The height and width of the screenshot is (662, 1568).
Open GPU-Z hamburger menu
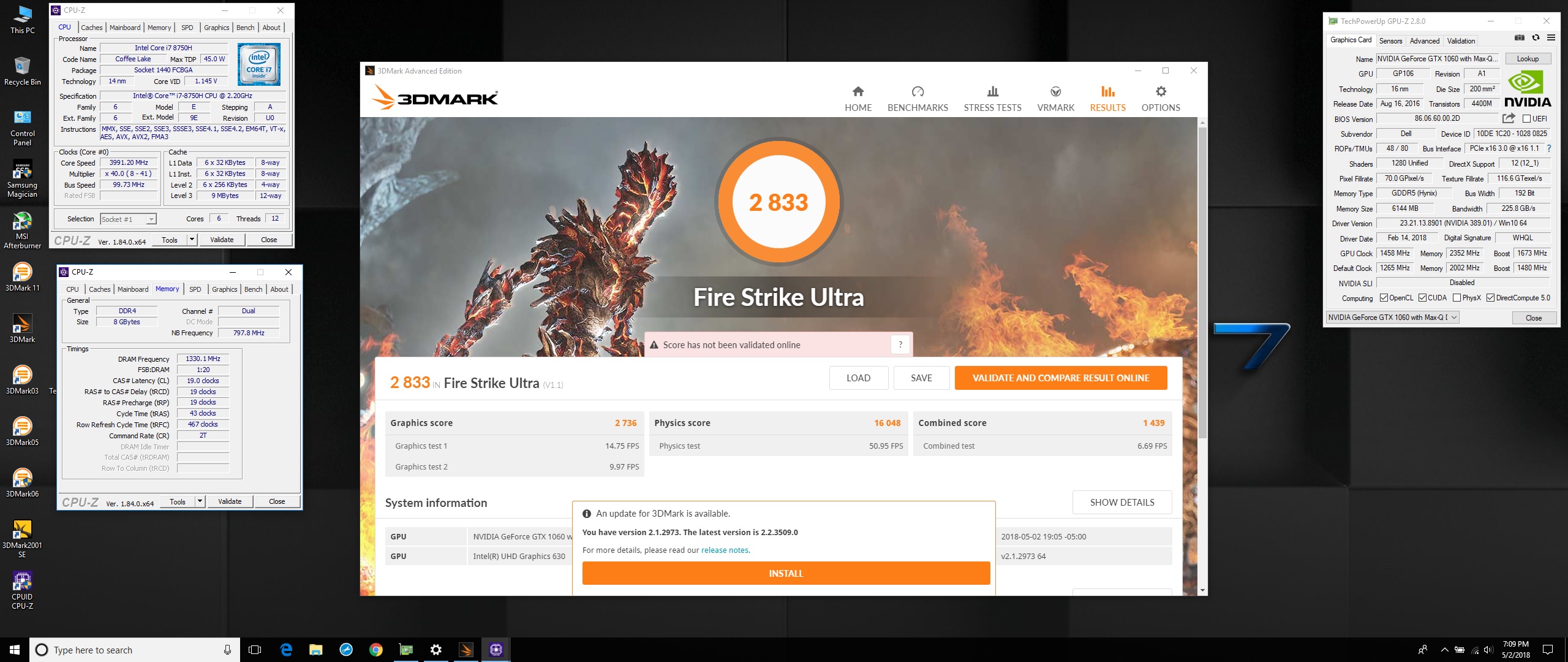[1551, 38]
